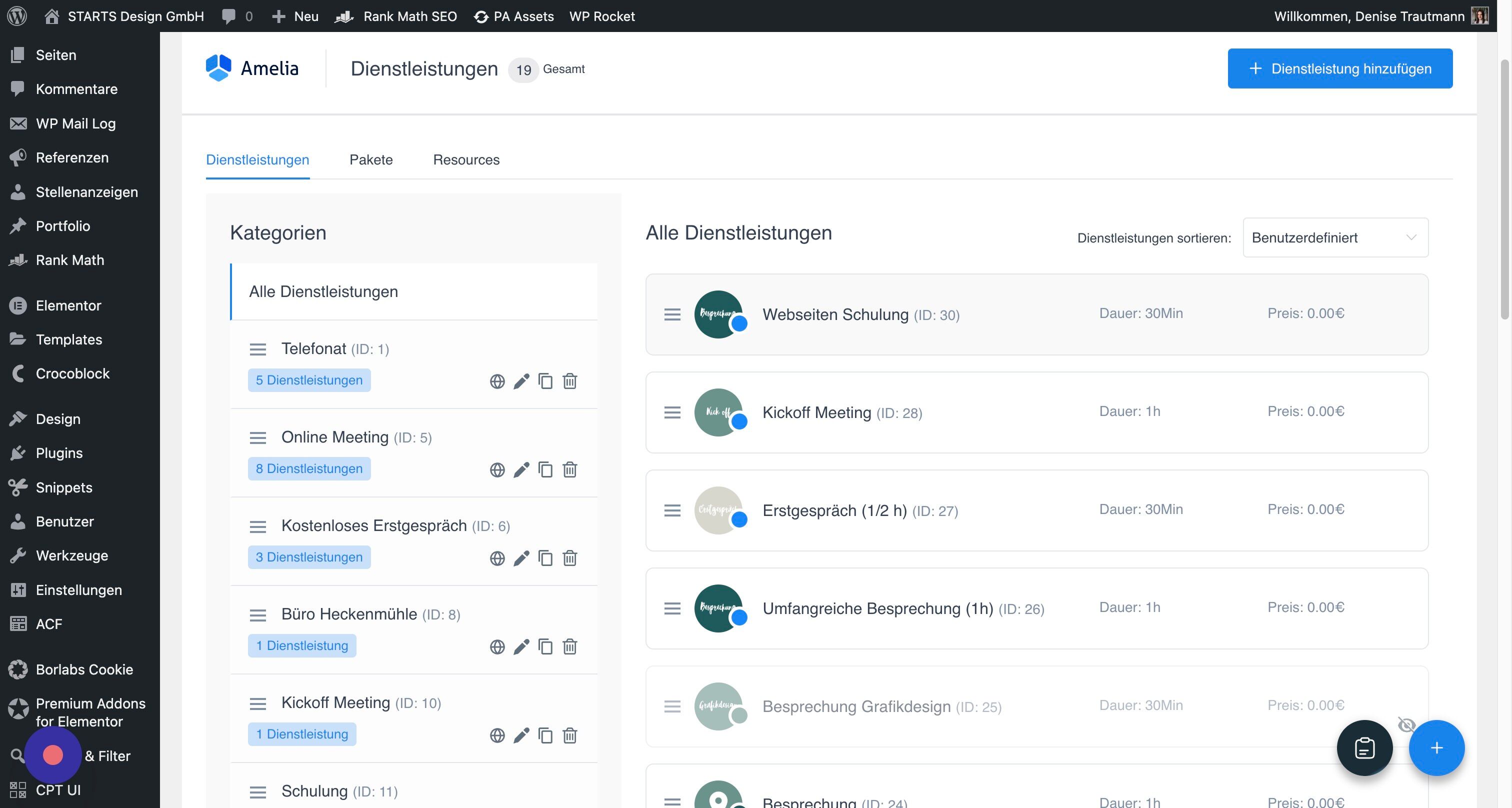Click the 3 Dienstleistungen badge
The height and width of the screenshot is (808, 1512).
[309, 557]
